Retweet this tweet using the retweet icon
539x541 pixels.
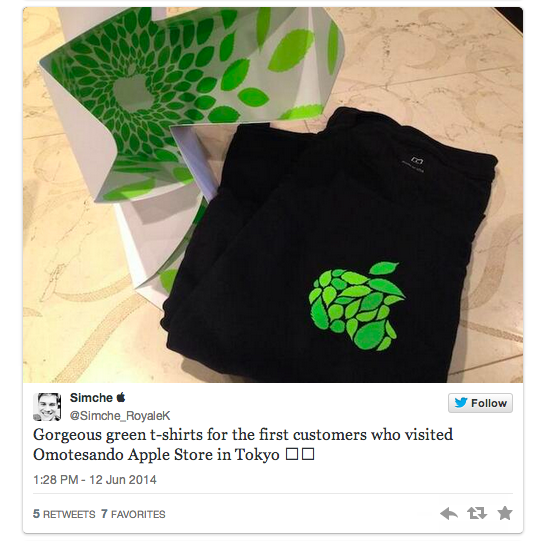point(477,513)
